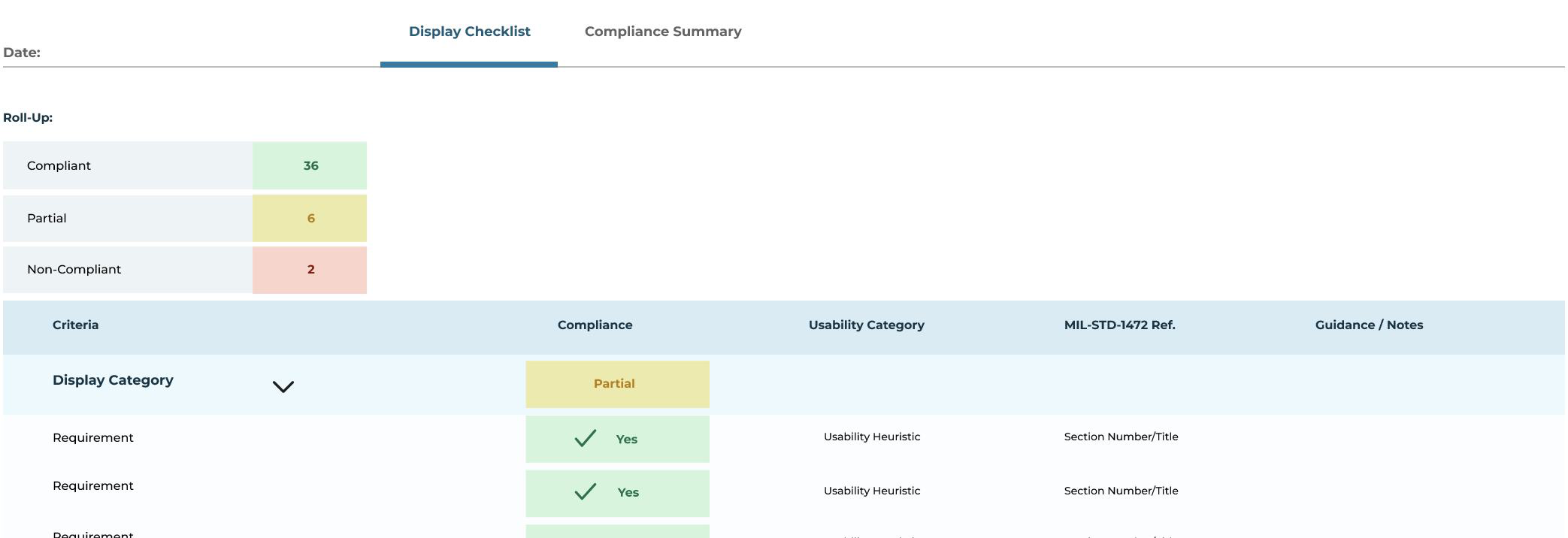The height and width of the screenshot is (538, 1568).
Task: Sort by the Criteria column header
Action: (x=75, y=325)
